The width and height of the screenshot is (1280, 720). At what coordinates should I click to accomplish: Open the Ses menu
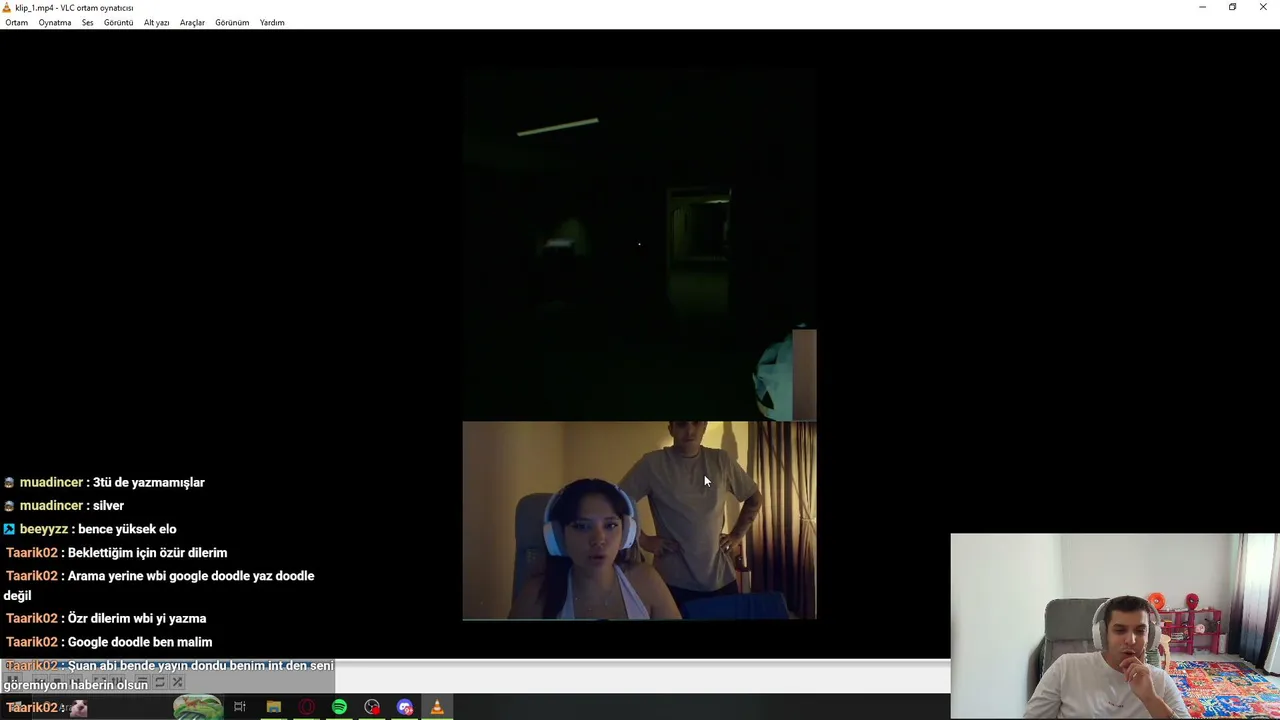pyautogui.click(x=87, y=22)
